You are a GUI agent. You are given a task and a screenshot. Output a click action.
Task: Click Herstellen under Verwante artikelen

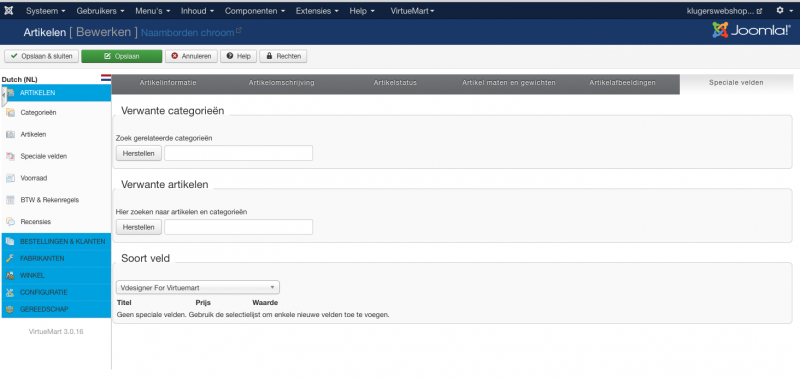click(139, 227)
